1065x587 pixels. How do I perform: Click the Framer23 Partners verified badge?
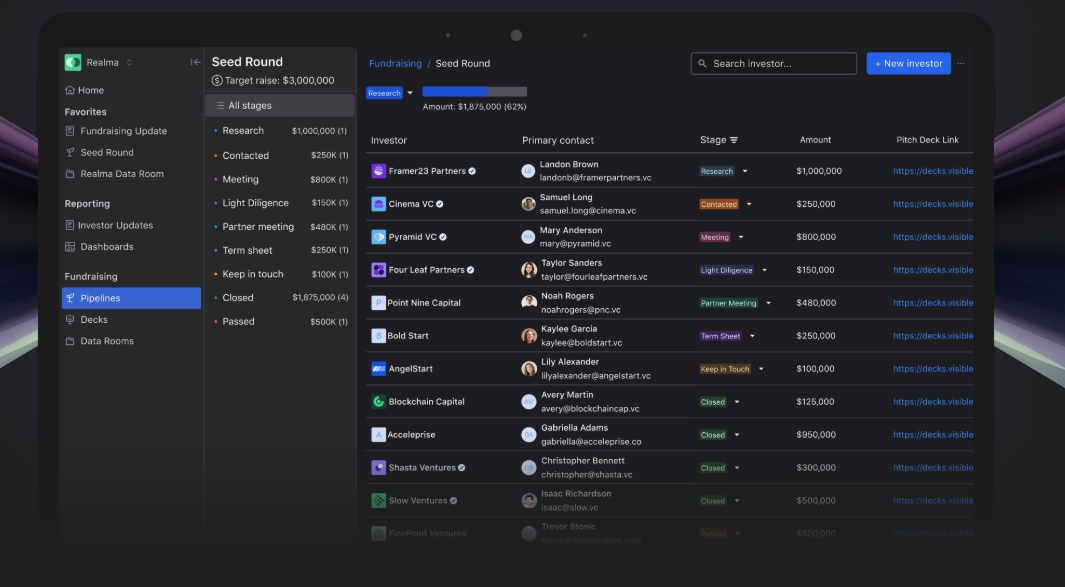[x=472, y=171]
